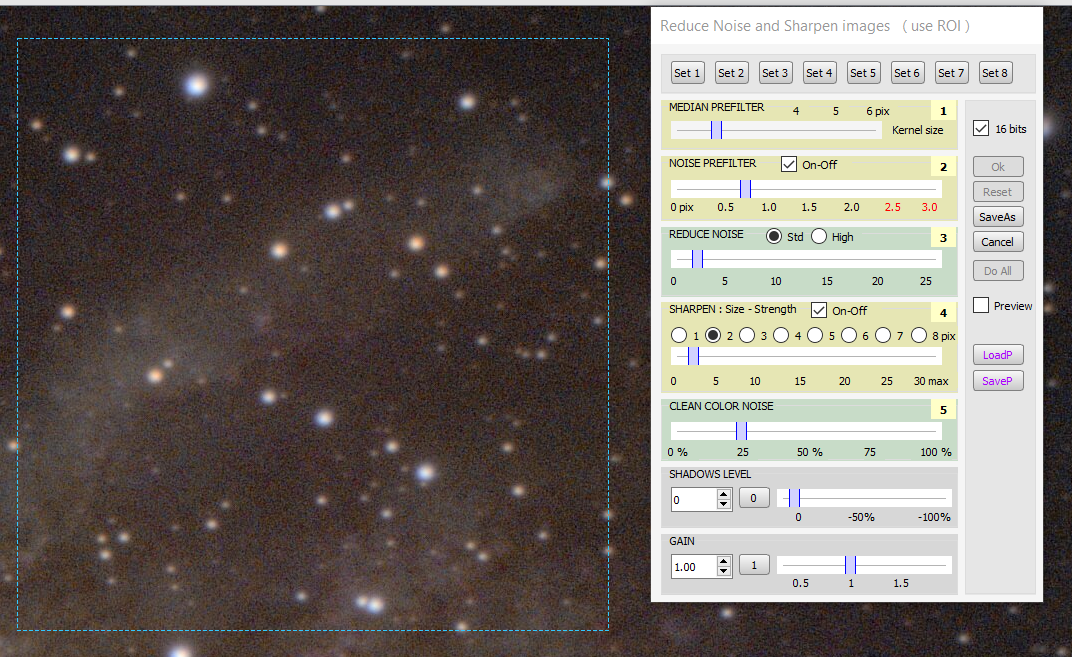Click the Do All button

pyautogui.click(x=998, y=271)
